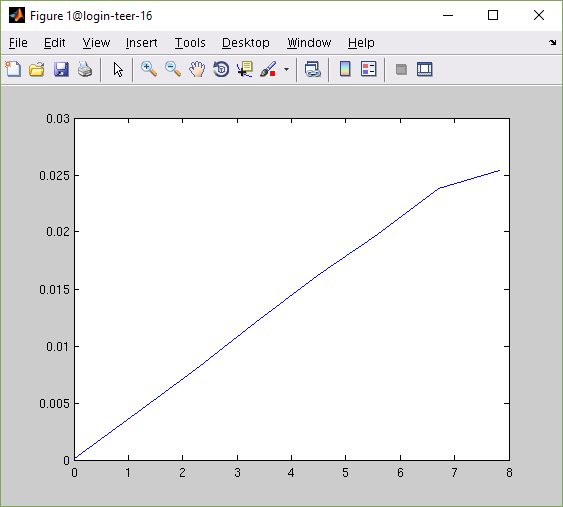Open the Insert menu
Screen dimensions: 563x507
click(x=141, y=43)
